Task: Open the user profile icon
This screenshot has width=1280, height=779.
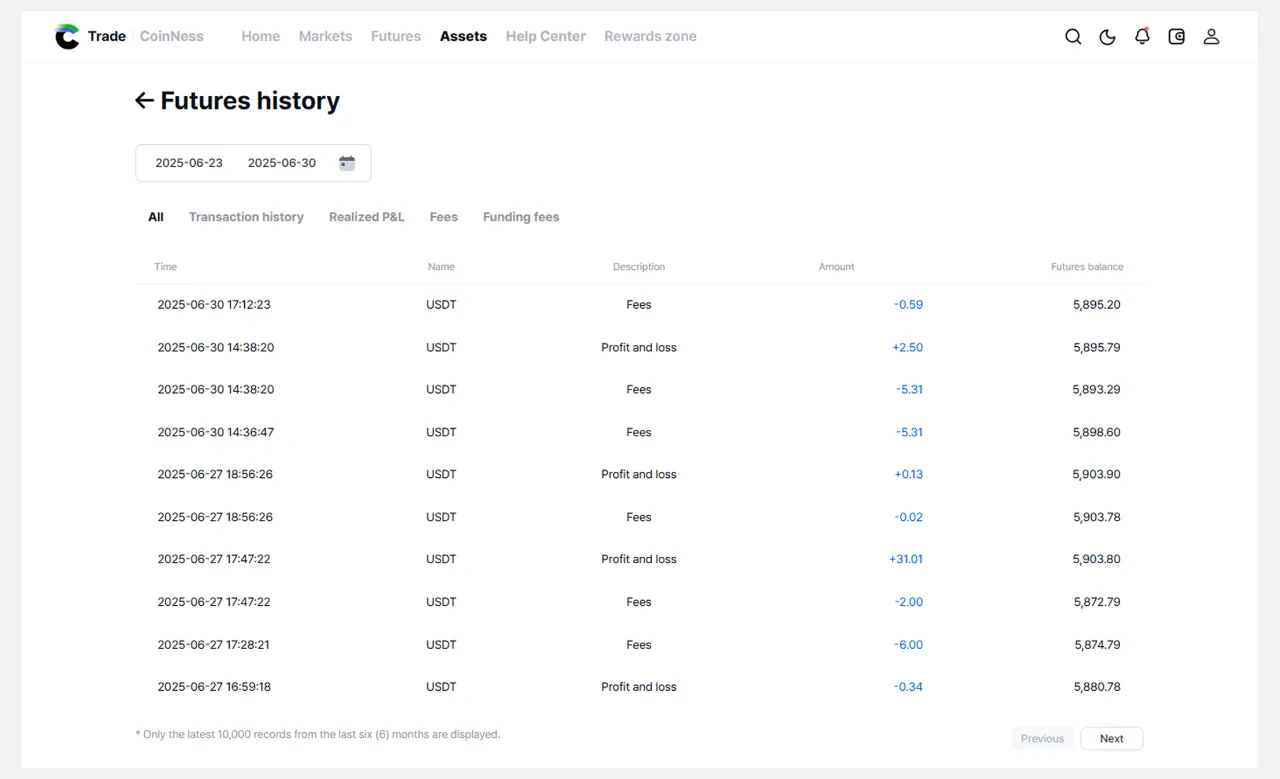Action: coord(1211,37)
